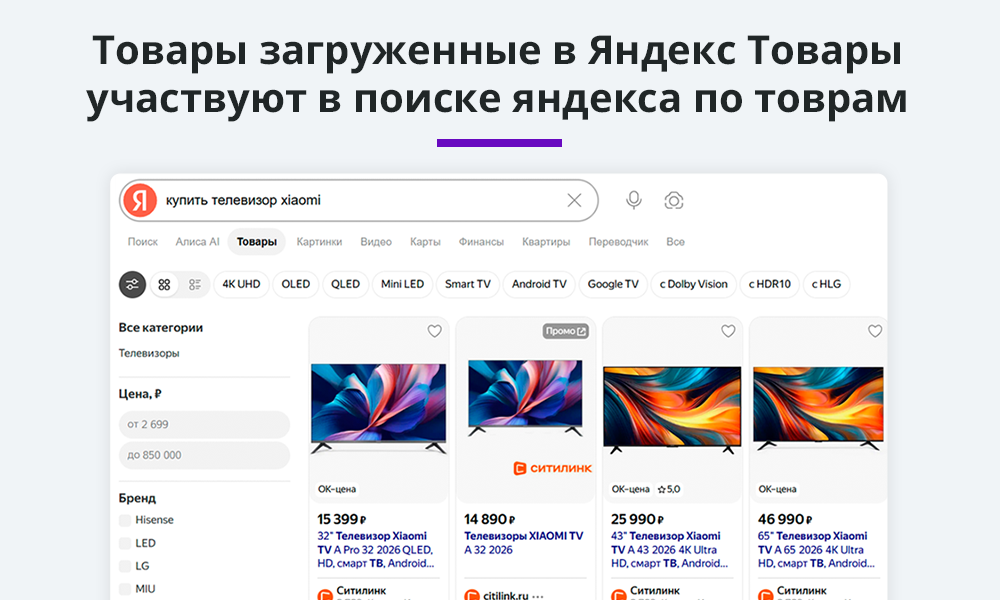The image size is (1000, 600).
Task: Apply the с HDR10 filter chip
Action: (x=769, y=284)
